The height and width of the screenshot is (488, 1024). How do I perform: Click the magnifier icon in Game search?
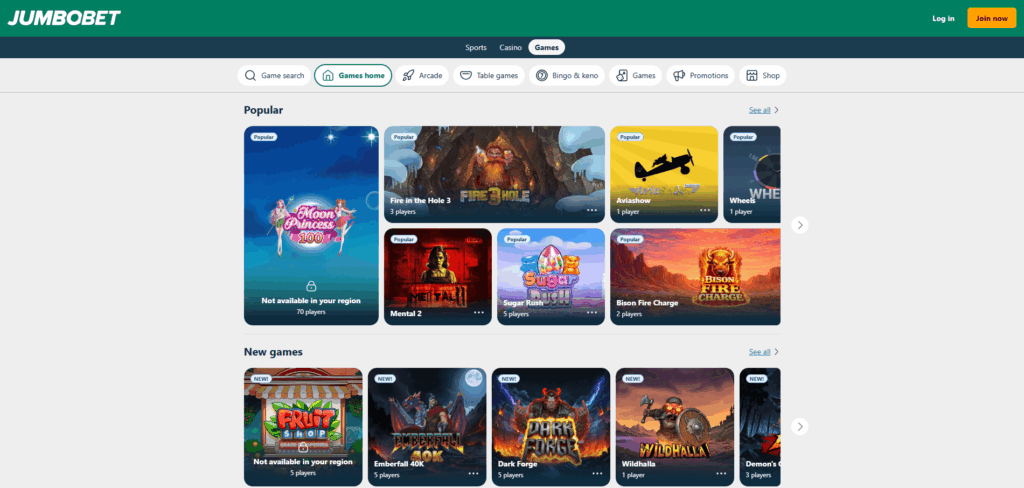[x=250, y=76]
